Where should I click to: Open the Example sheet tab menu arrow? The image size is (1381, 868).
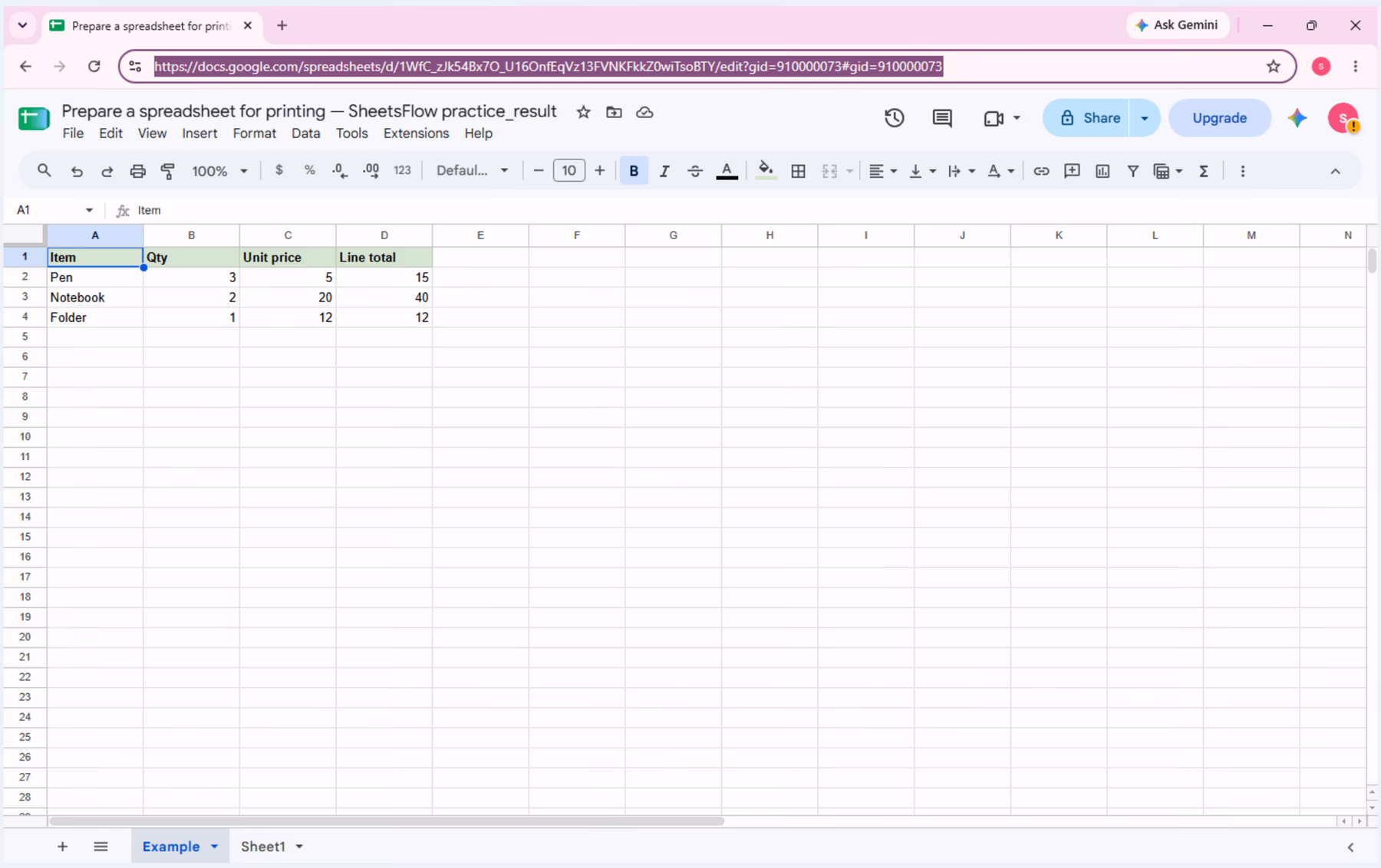point(215,847)
